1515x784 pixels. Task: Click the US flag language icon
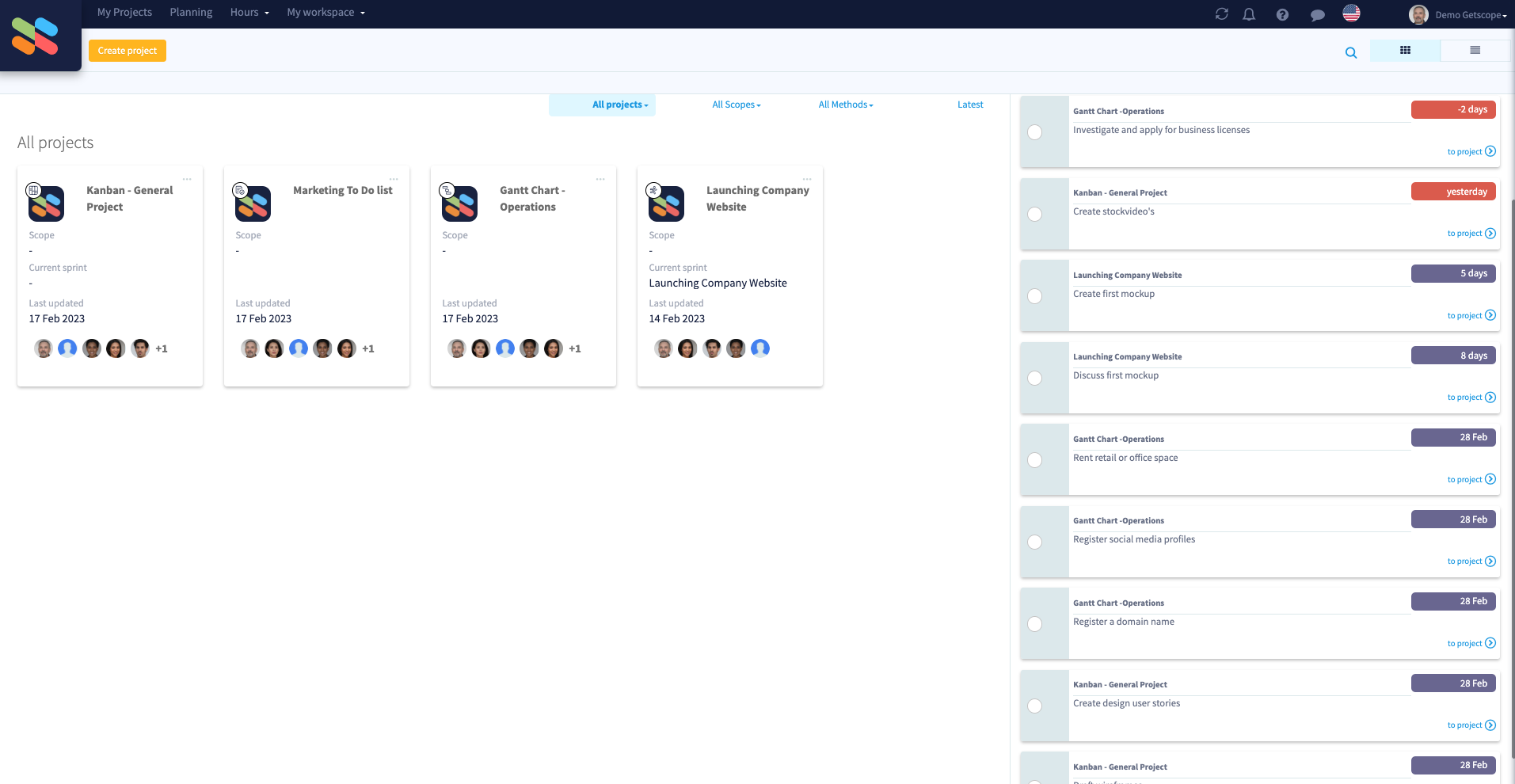1352,13
